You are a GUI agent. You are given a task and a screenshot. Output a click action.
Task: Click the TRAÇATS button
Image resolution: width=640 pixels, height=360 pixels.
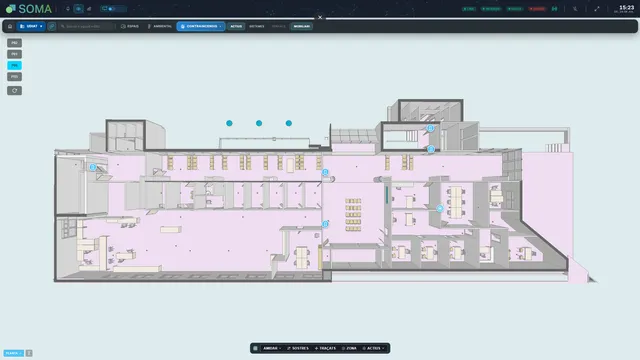pyautogui.click(x=325, y=348)
